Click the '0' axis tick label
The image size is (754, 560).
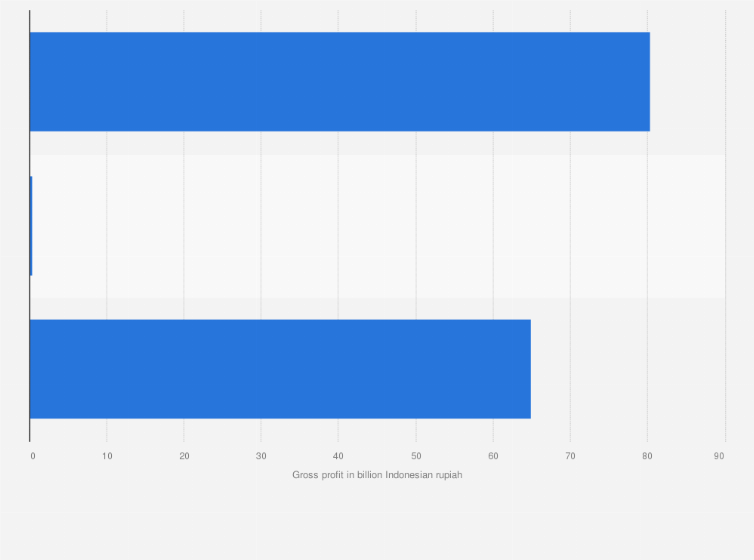[x=33, y=456]
